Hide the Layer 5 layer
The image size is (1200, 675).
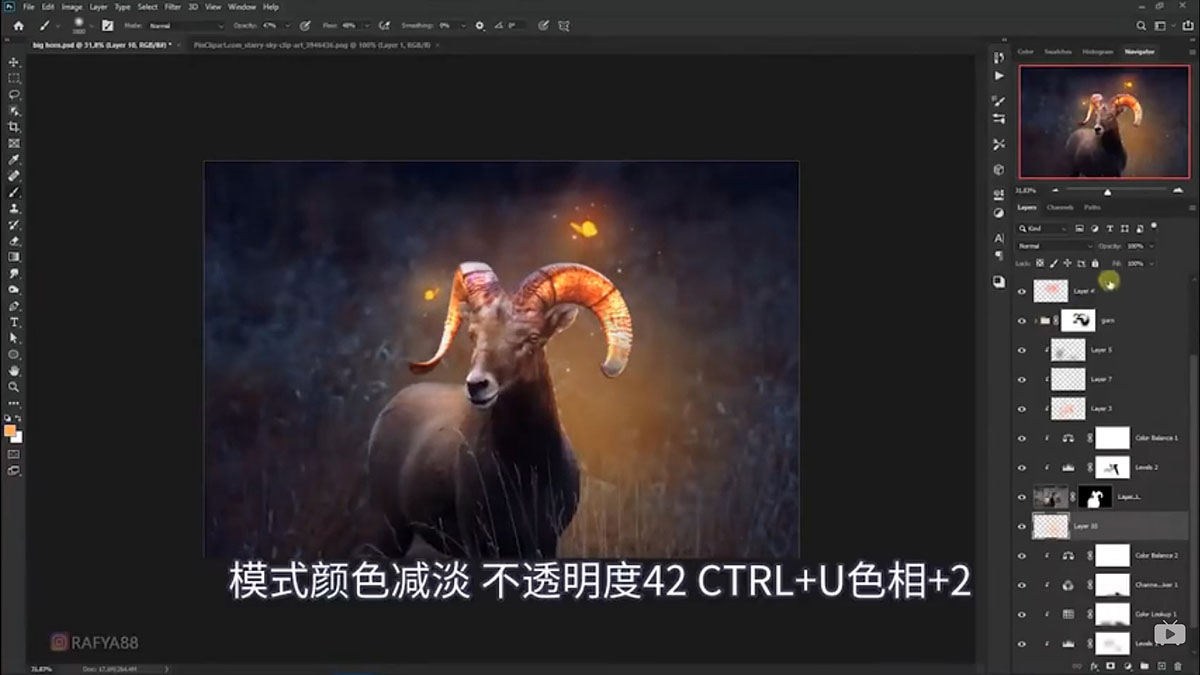1022,350
